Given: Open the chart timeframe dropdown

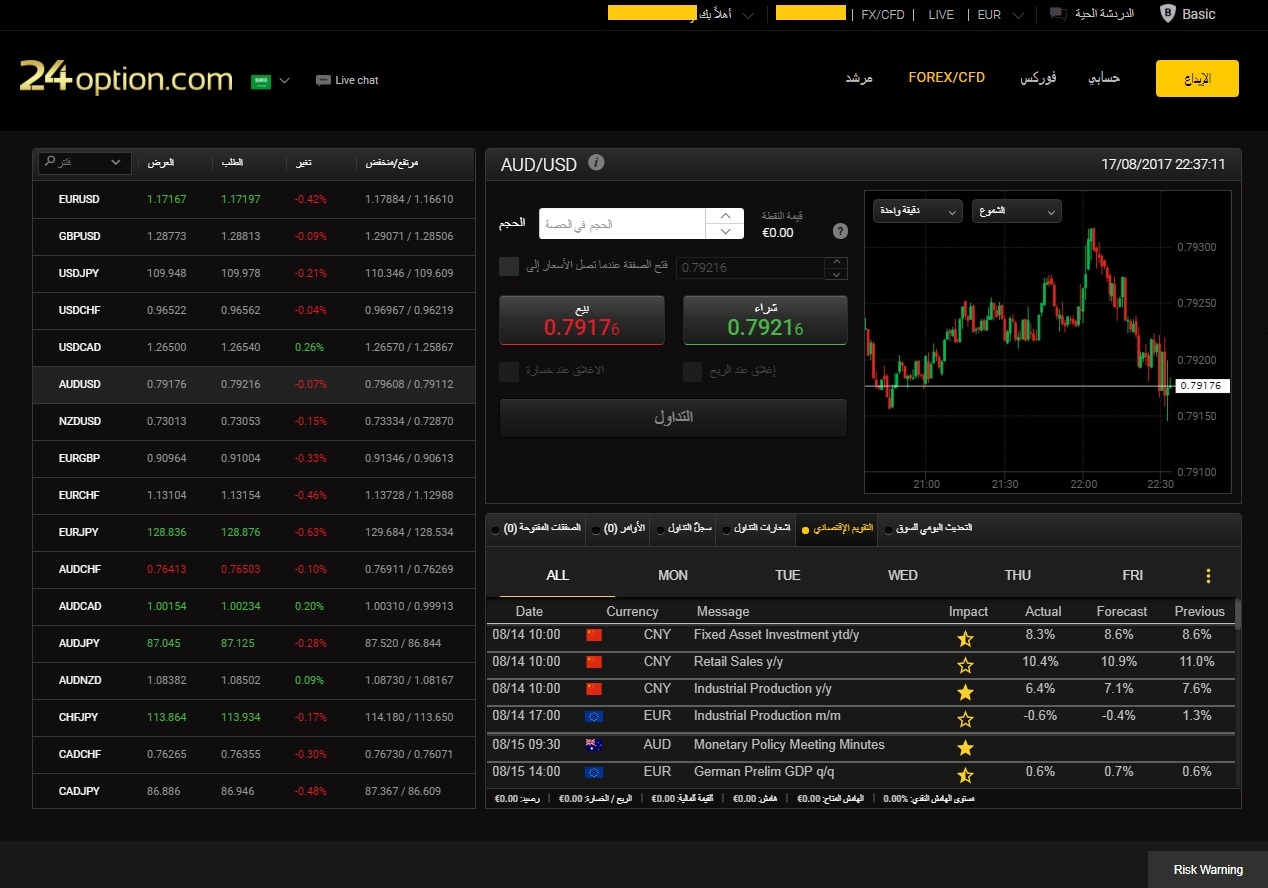Looking at the screenshot, I should (917, 211).
